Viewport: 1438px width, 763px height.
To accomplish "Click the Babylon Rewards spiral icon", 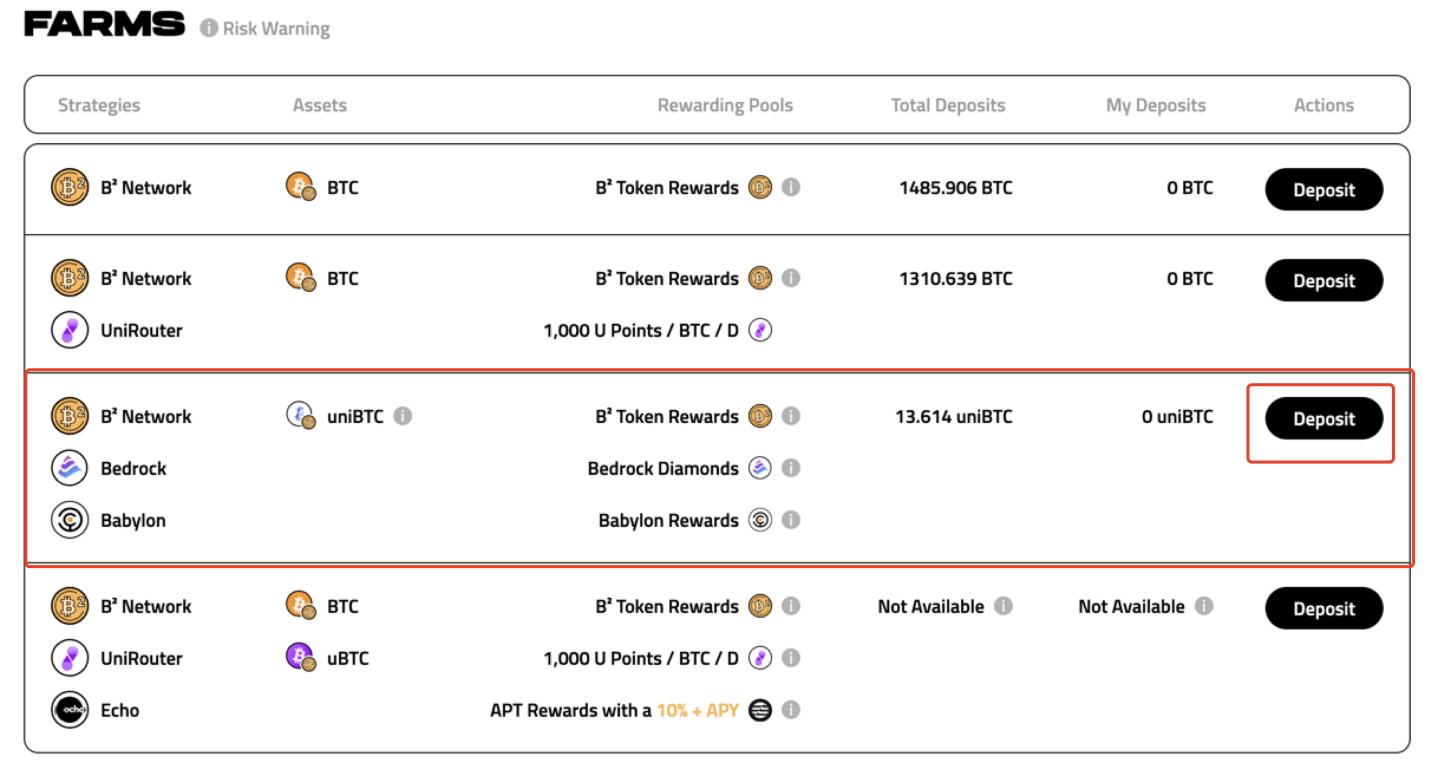I will pos(761,520).
